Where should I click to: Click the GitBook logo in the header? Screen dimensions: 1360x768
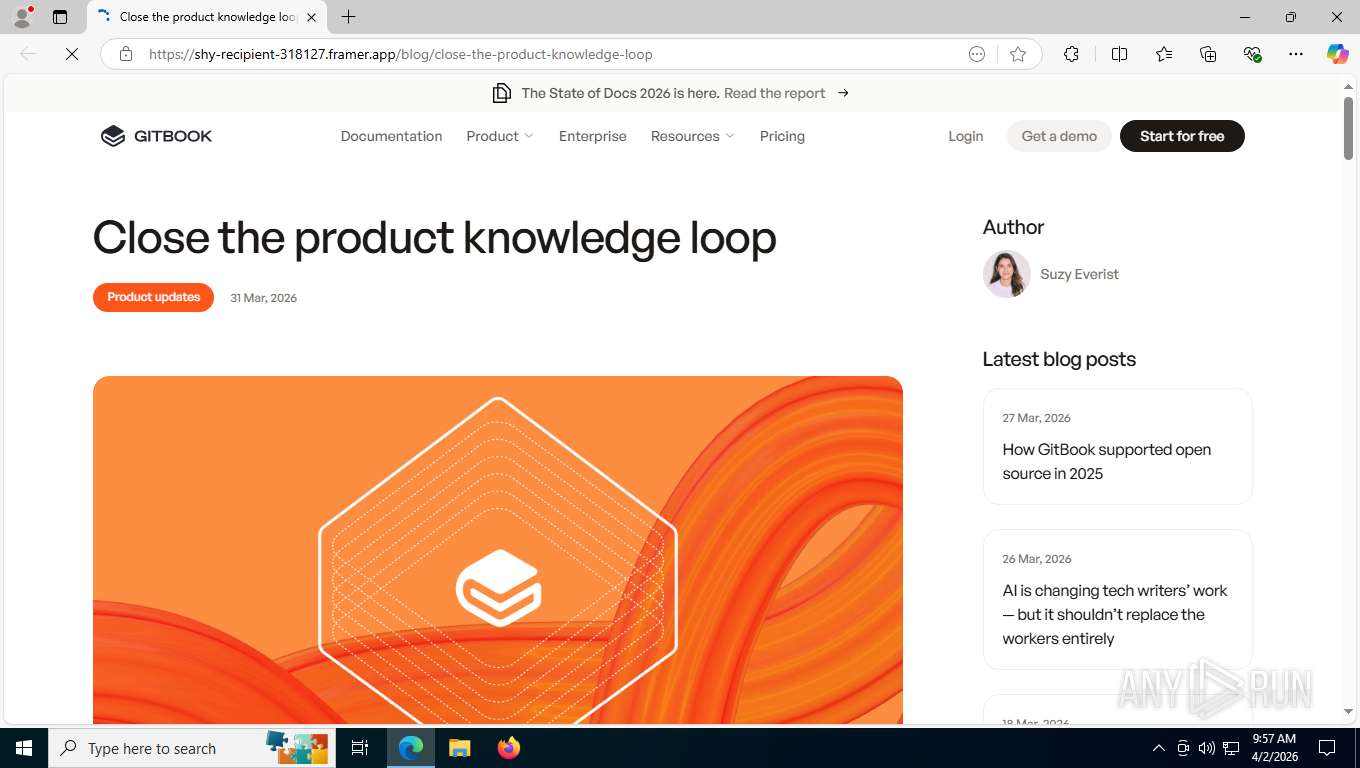coord(156,136)
